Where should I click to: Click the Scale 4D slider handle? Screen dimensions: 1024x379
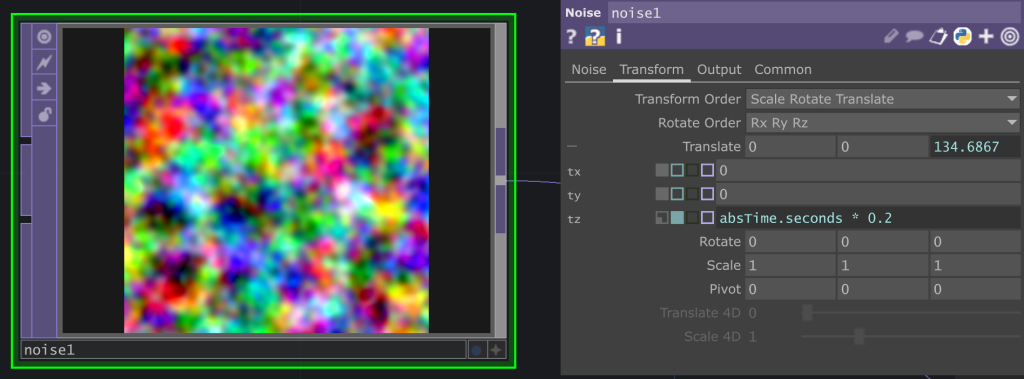pyautogui.click(x=859, y=337)
